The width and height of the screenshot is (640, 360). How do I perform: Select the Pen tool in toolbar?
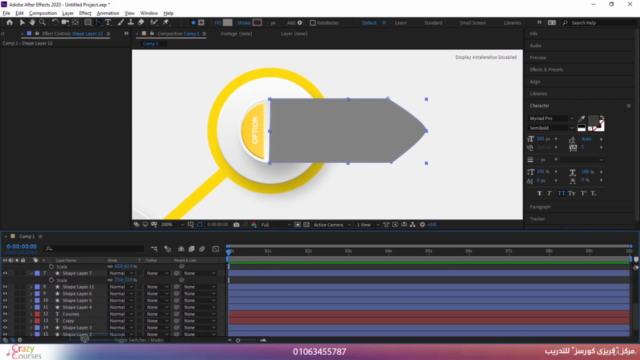pyautogui.click(x=98, y=22)
